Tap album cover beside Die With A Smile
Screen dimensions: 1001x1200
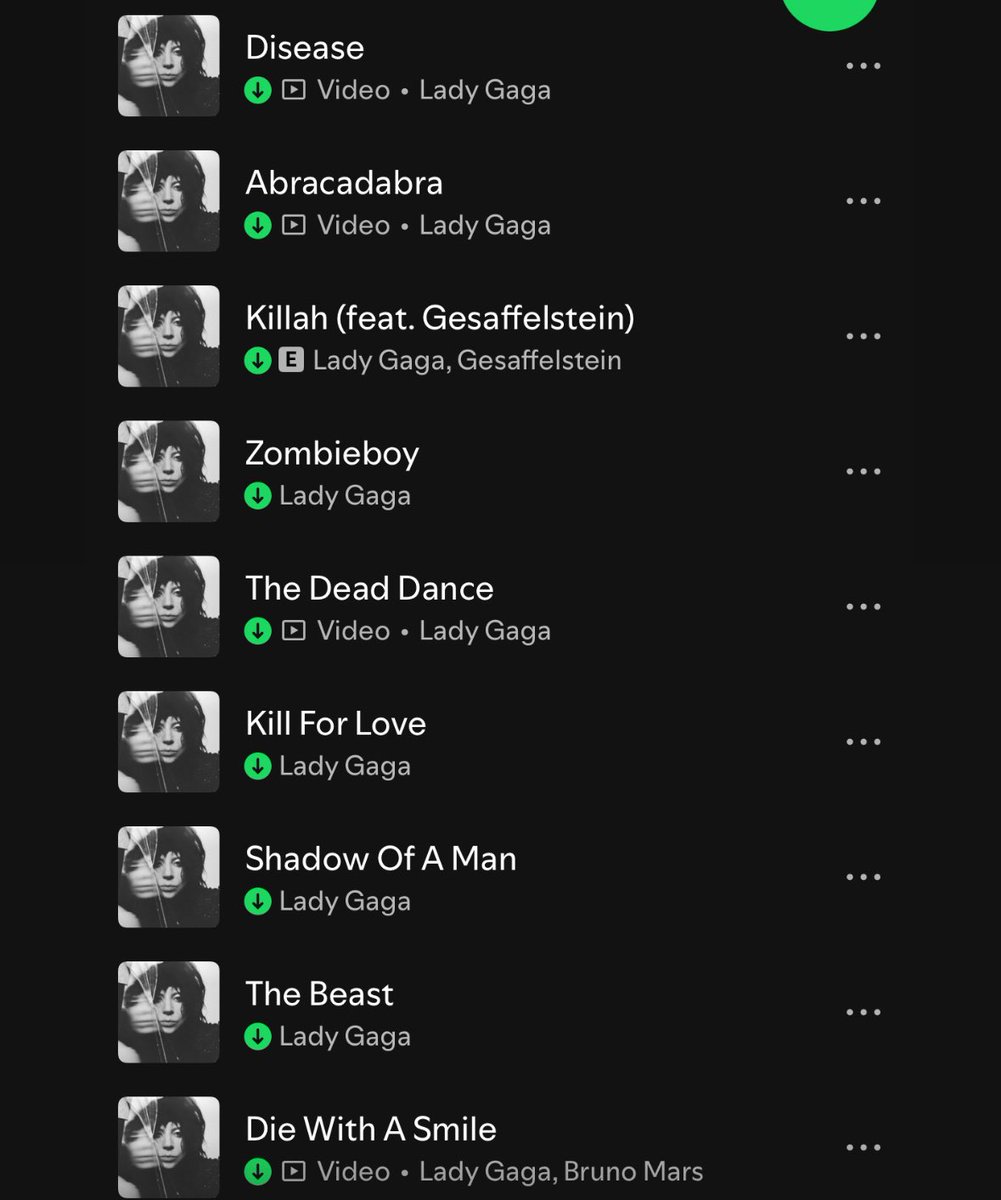(169, 1147)
